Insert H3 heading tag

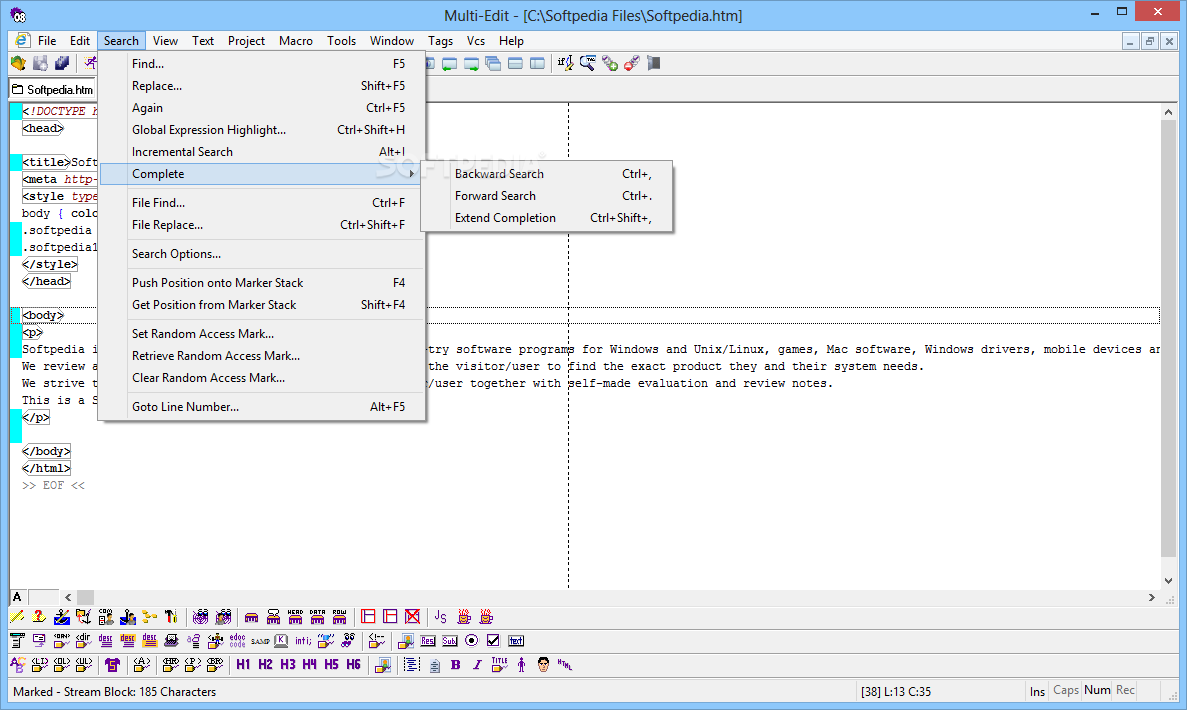click(288, 664)
